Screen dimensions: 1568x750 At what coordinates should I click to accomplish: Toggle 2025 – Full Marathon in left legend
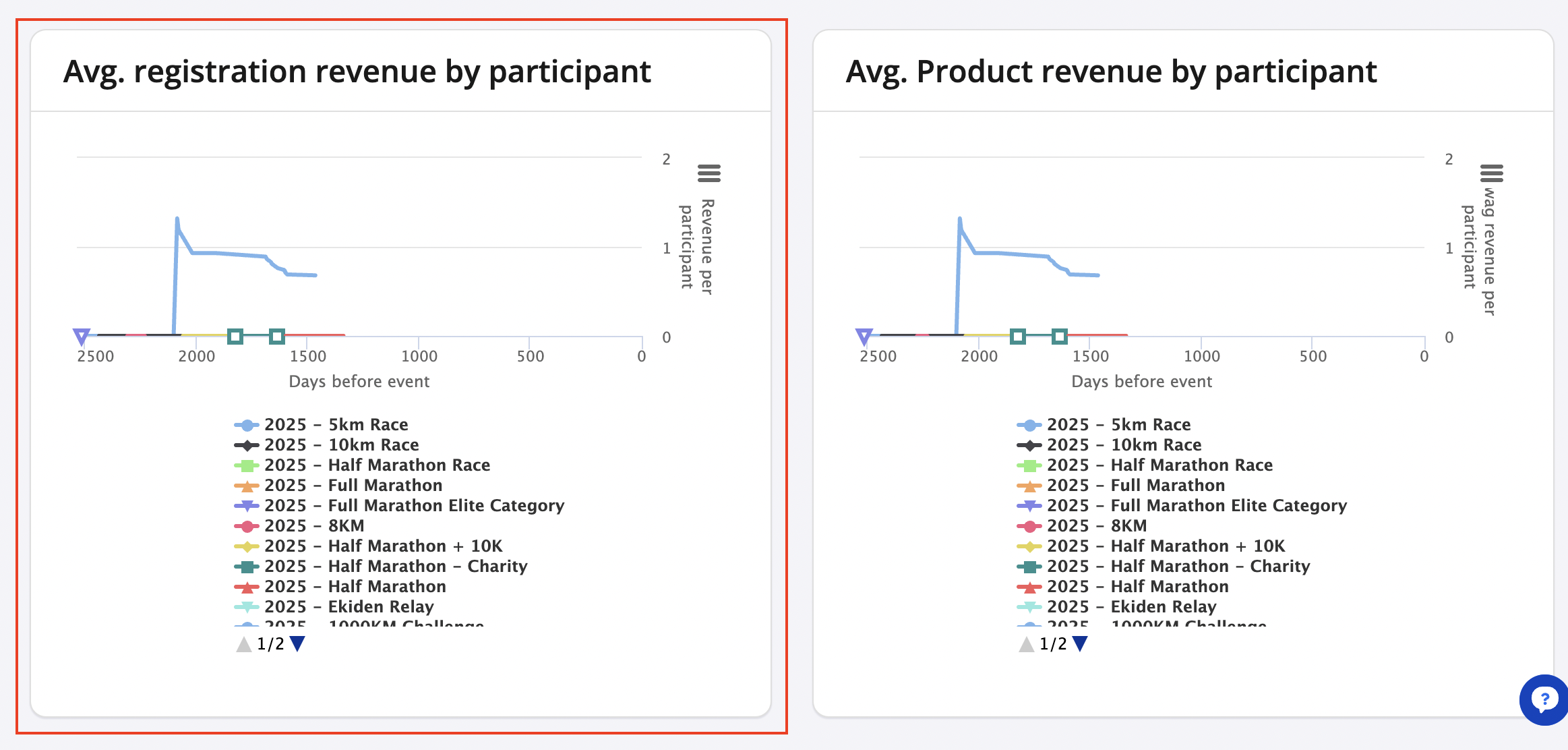pyautogui.click(x=353, y=486)
